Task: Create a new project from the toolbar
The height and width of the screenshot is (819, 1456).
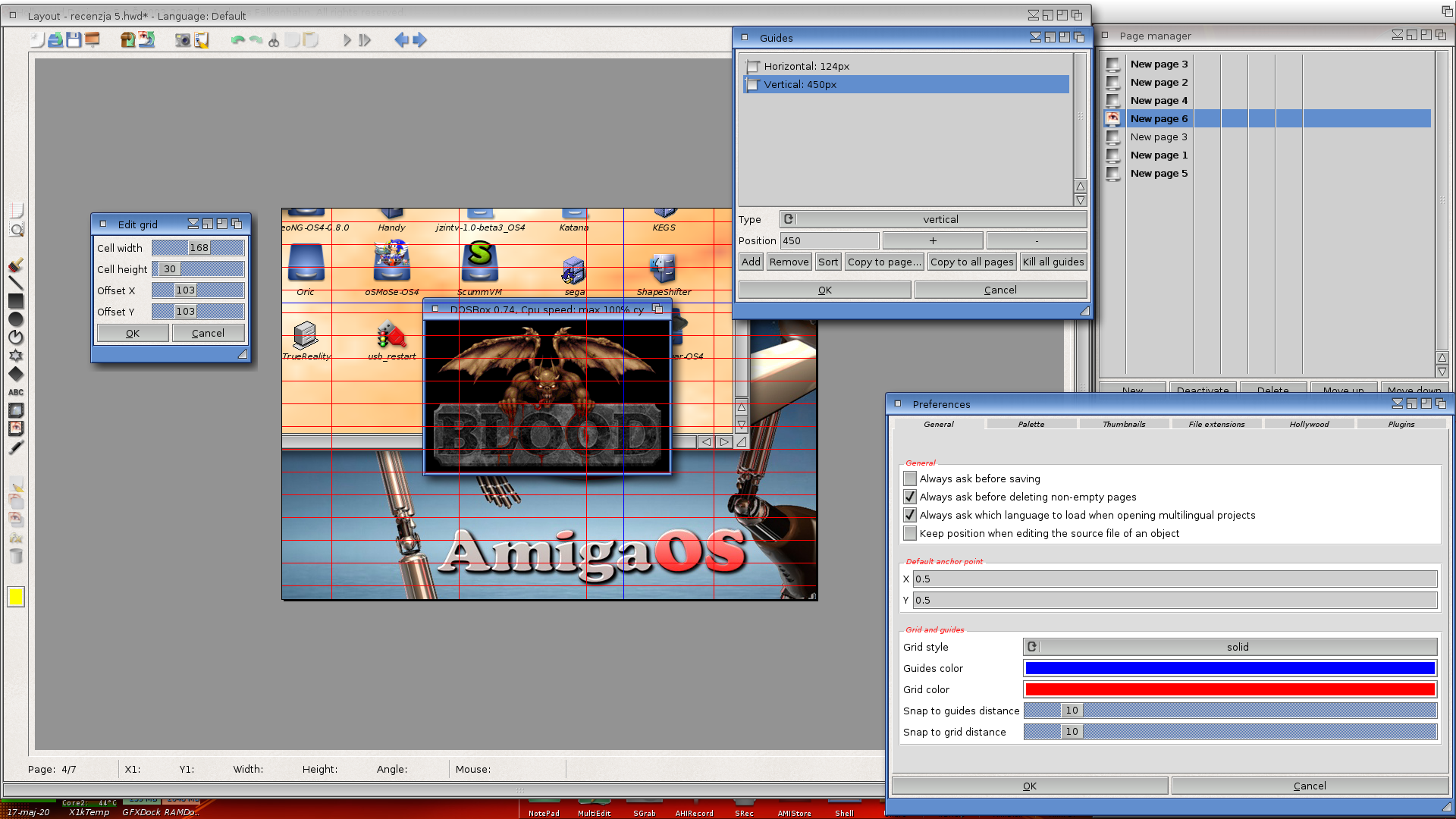Action: point(37,39)
